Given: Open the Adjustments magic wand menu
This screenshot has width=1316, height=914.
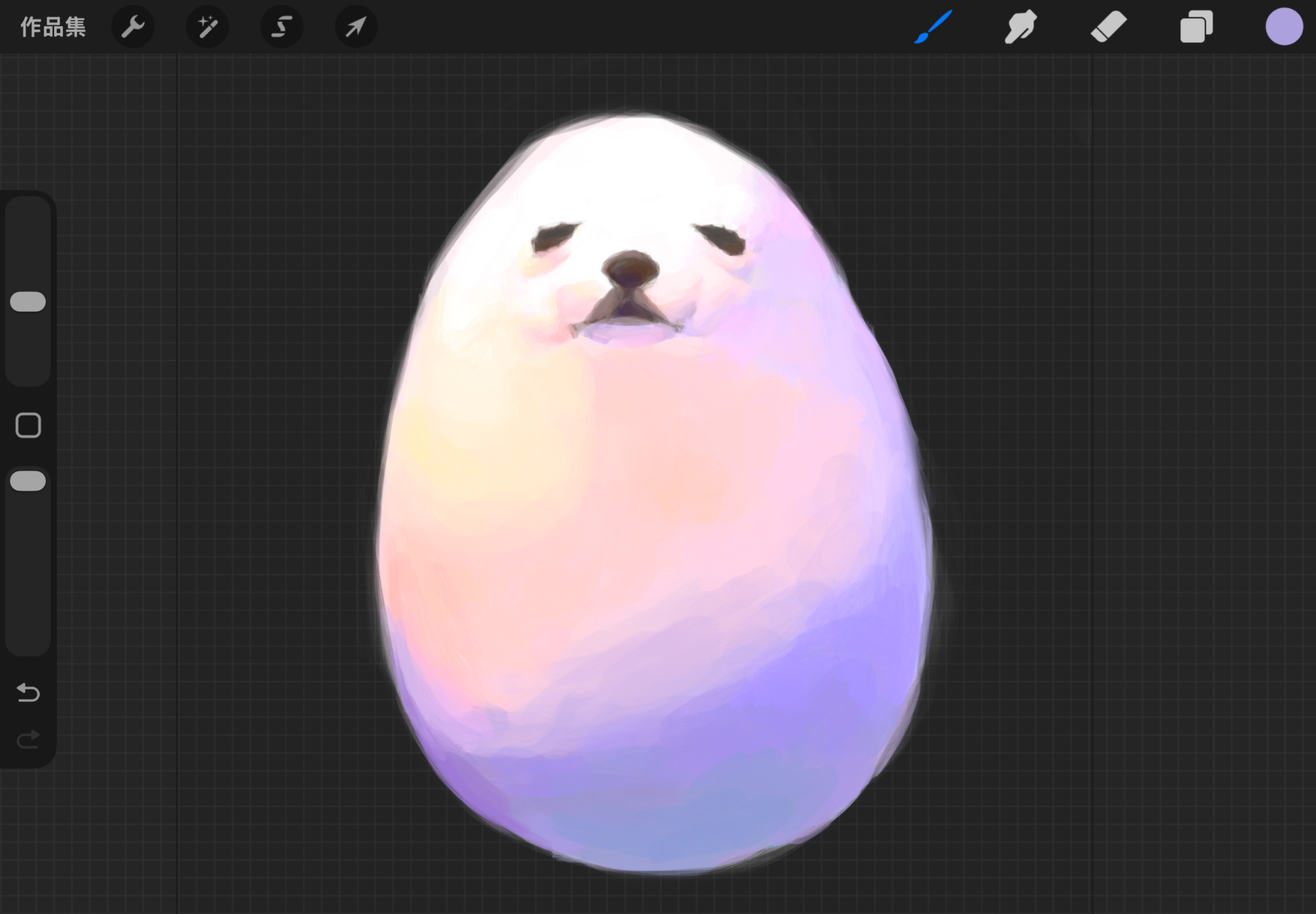Looking at the screenshot, I should click(x=207, y=27).
